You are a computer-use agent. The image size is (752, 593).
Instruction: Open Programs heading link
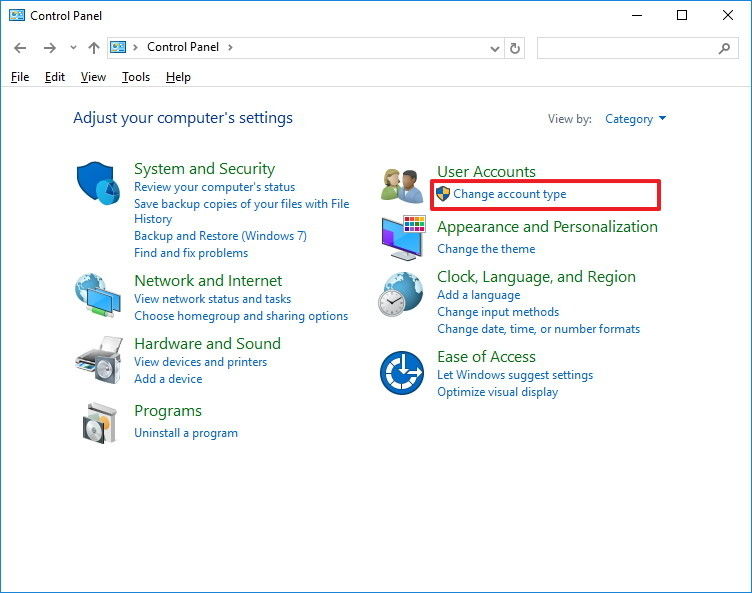coord(168,411)
